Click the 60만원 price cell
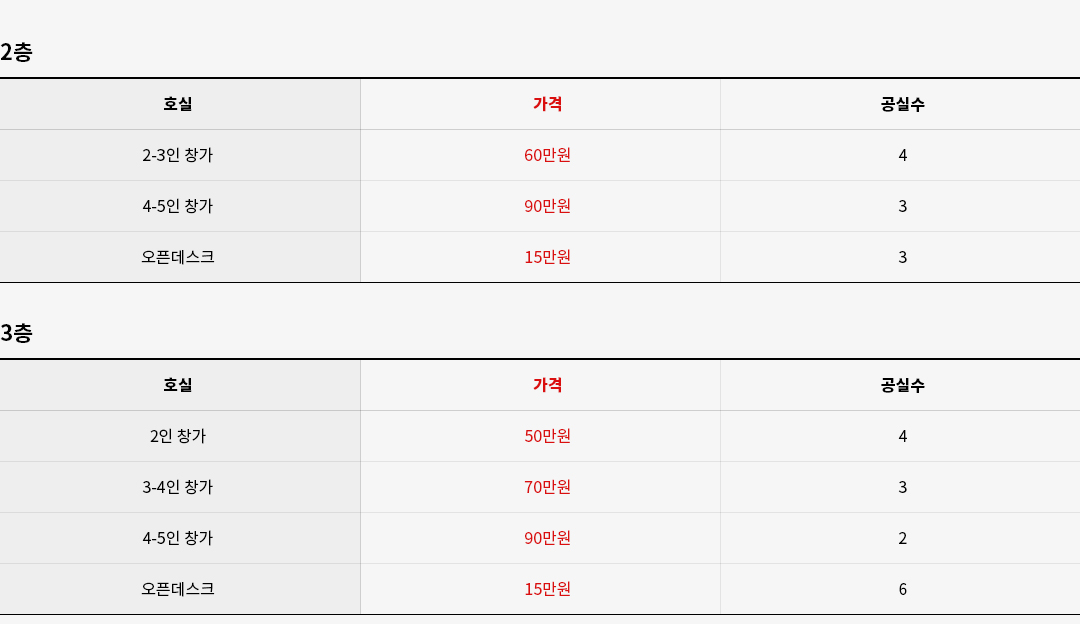 coord(548,155)
